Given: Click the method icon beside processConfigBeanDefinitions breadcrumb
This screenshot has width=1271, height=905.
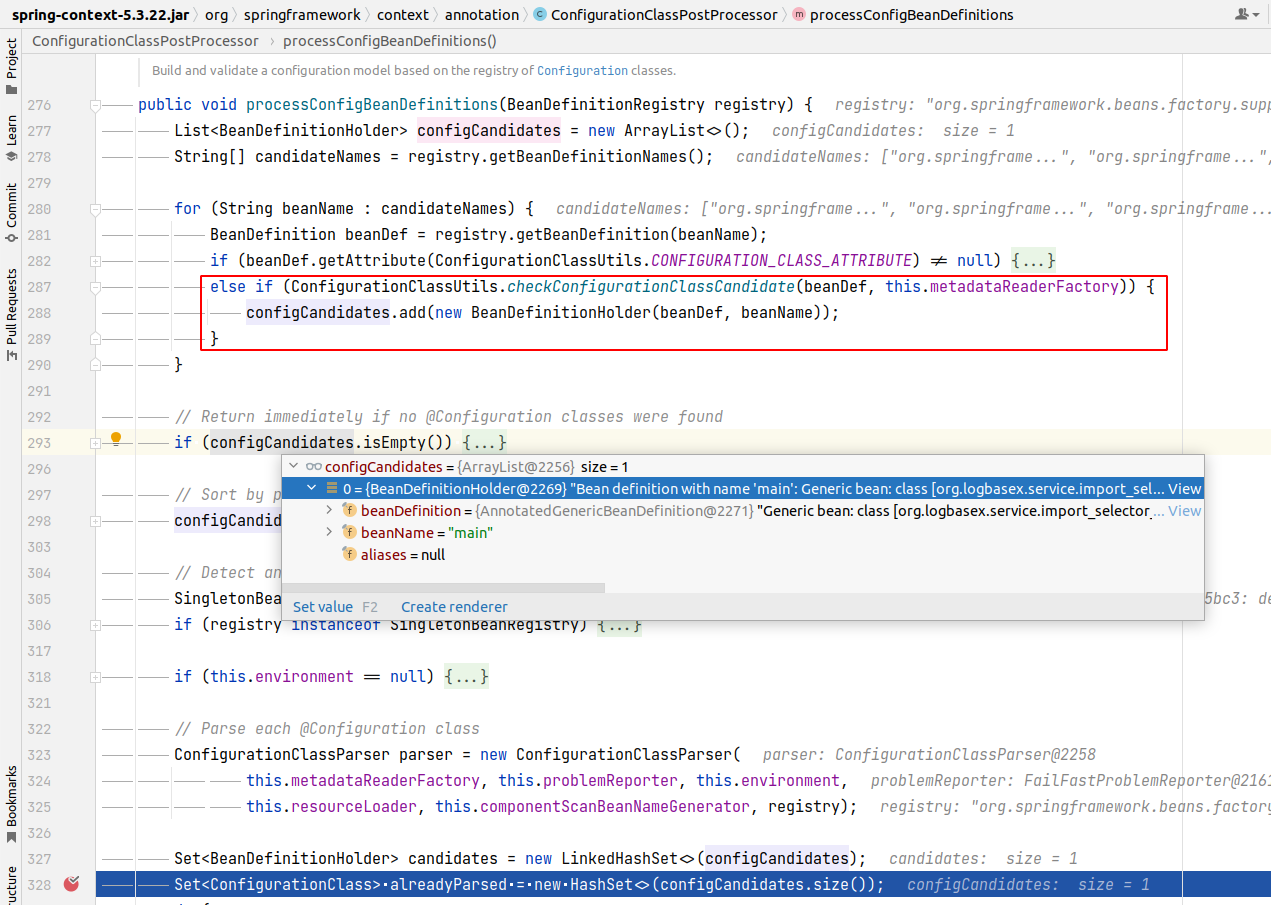Looking at the screenshot, I should tap(797, 15).
